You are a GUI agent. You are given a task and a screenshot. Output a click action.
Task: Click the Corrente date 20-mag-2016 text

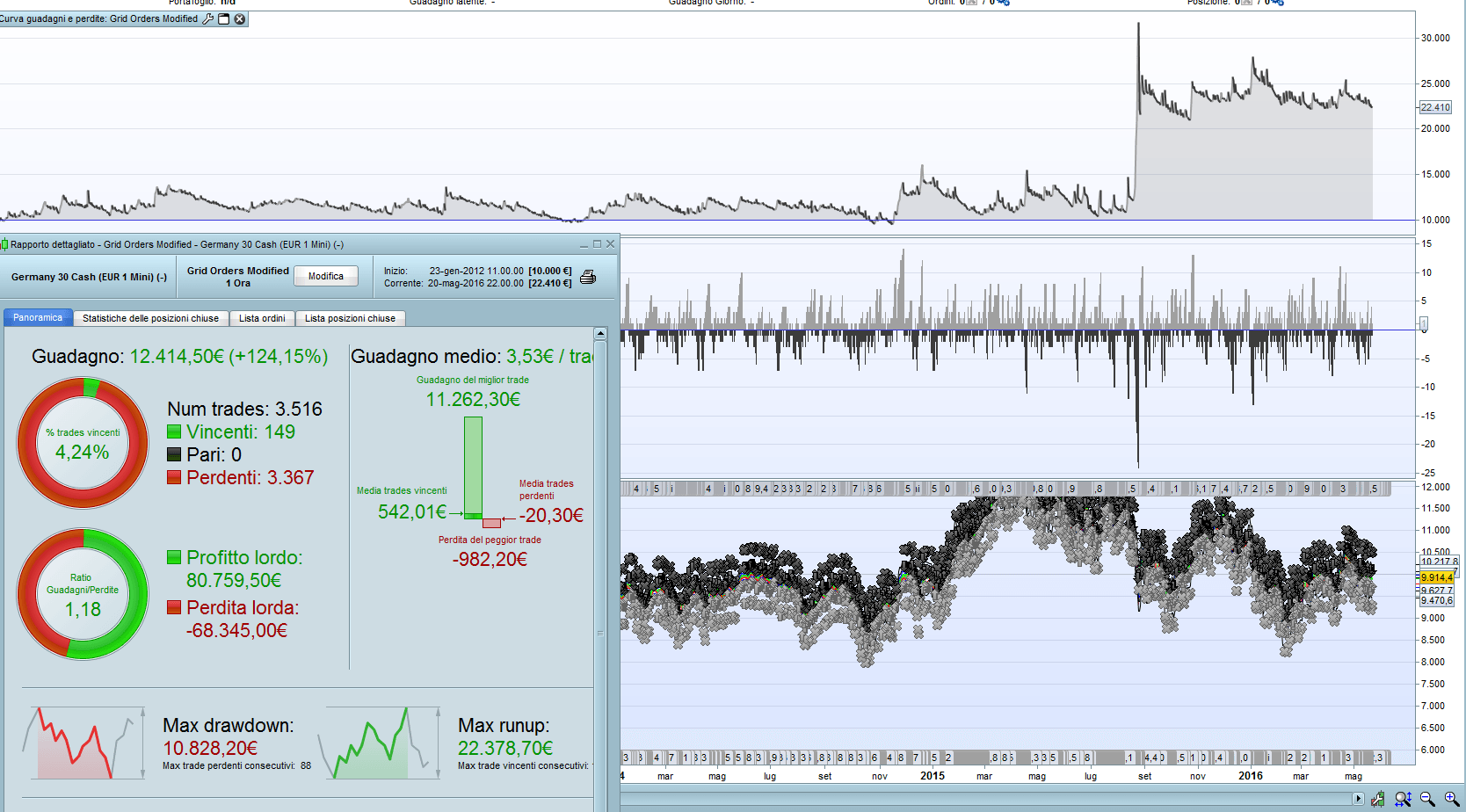point(475,283)
